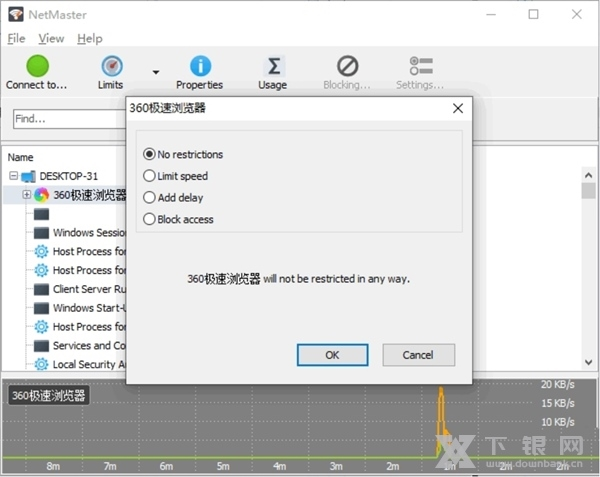The height and width of the screenshot is (477, 600).
Task: Select the Limit speed option
Action: tap(175, 176)
